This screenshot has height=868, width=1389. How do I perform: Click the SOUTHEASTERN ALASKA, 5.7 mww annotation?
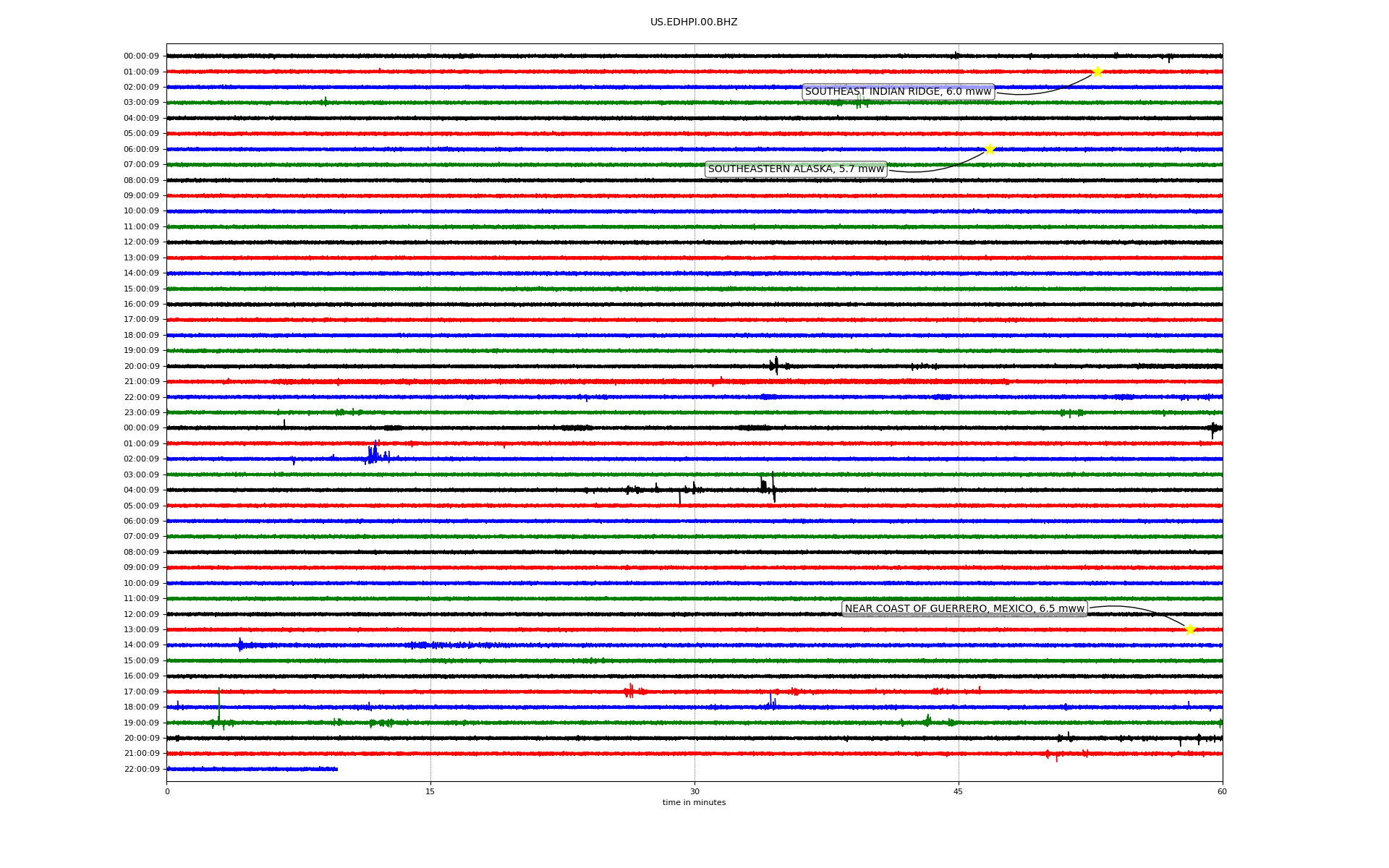pos(796,169)
